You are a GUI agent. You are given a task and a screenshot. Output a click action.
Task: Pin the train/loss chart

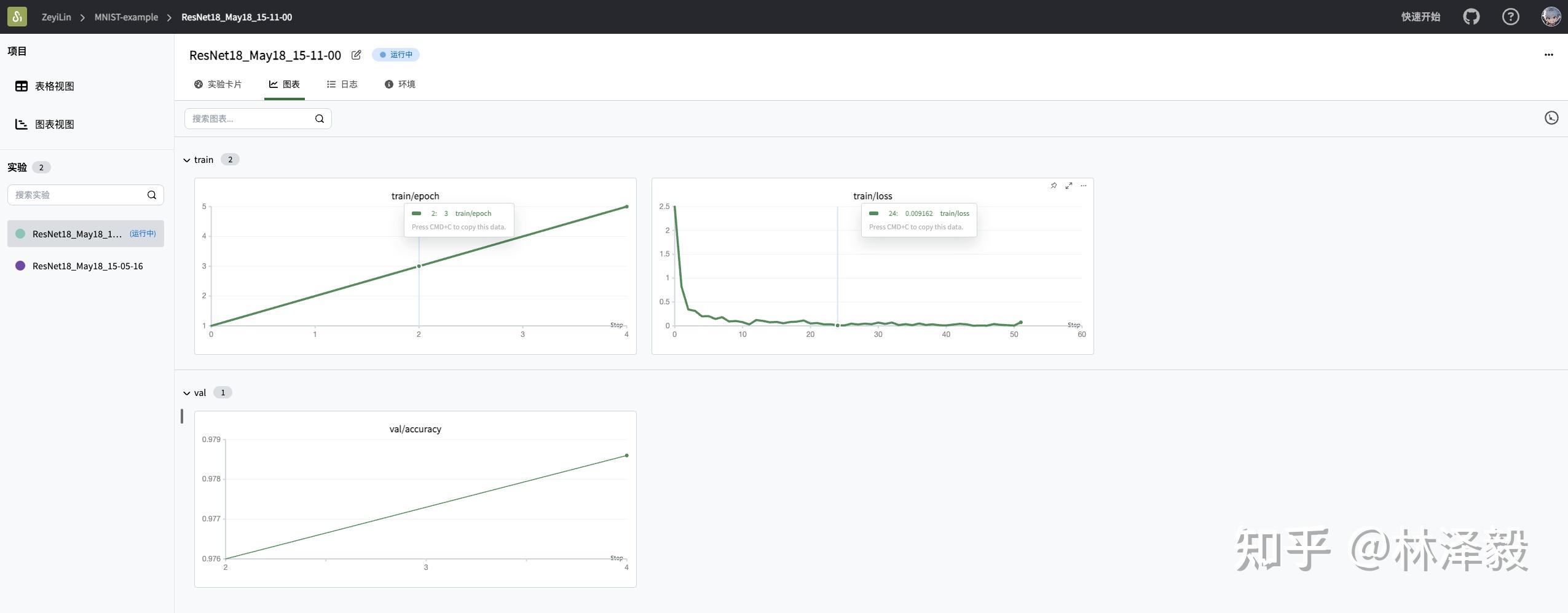1054,186
